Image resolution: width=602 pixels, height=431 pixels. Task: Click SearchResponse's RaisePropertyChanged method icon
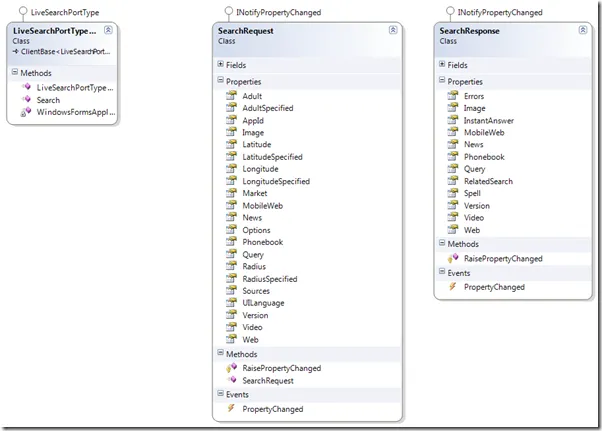453,258
